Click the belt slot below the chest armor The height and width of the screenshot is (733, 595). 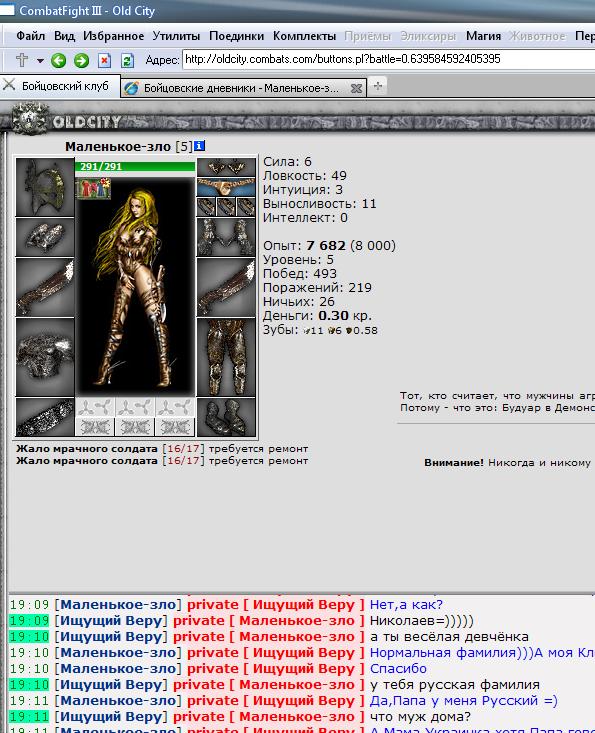(45, 417)
